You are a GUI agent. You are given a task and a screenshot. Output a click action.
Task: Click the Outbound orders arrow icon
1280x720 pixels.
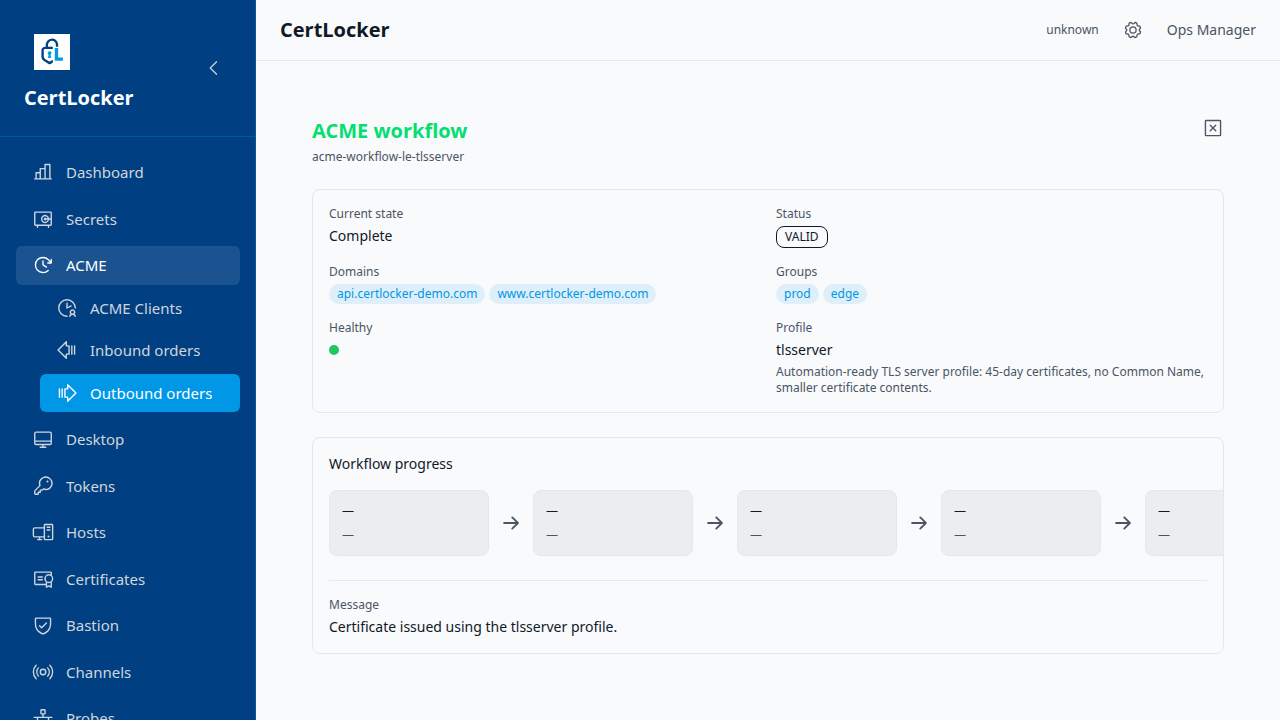pos(67,393)
